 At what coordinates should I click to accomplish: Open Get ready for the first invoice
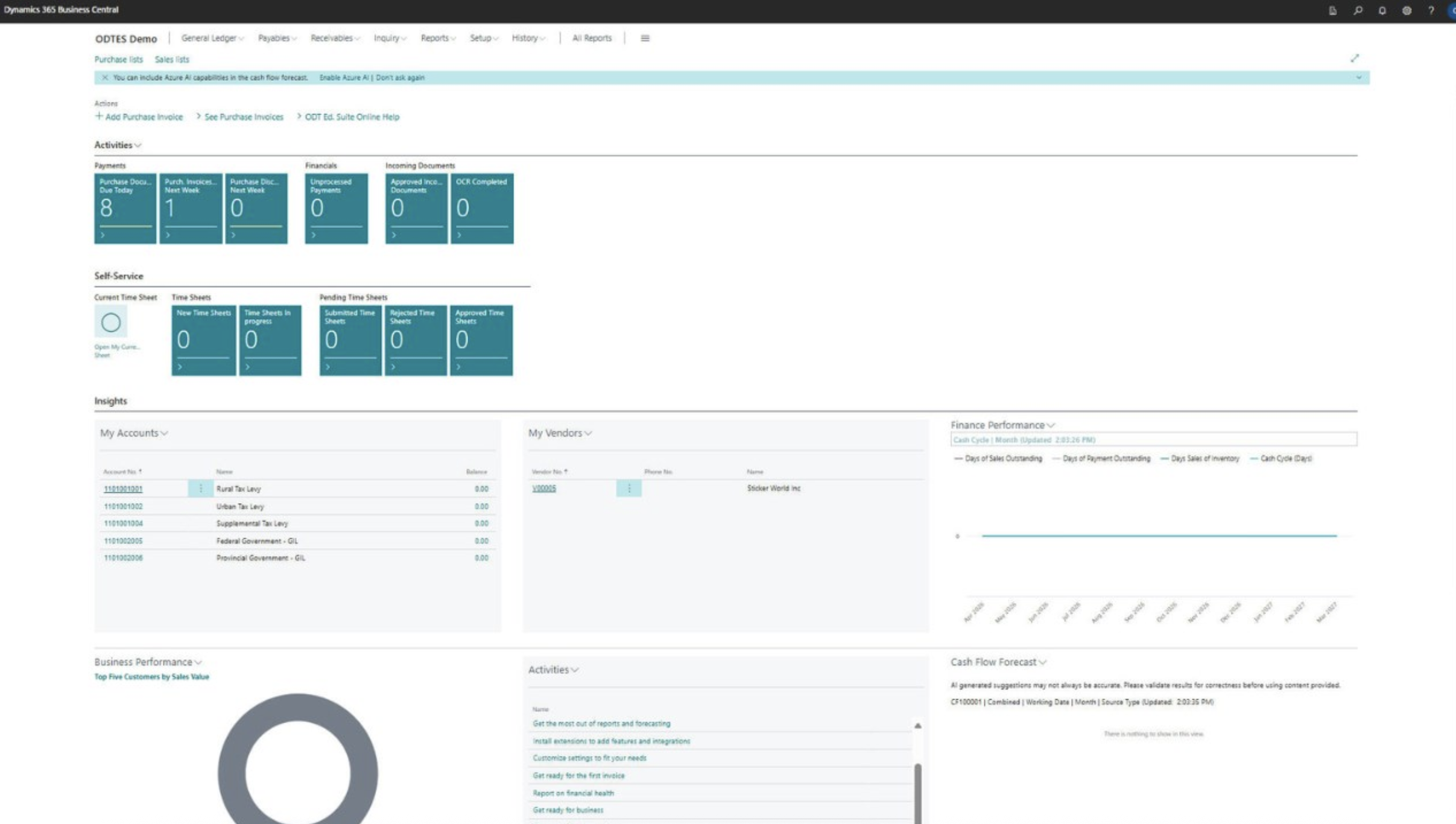578,776
